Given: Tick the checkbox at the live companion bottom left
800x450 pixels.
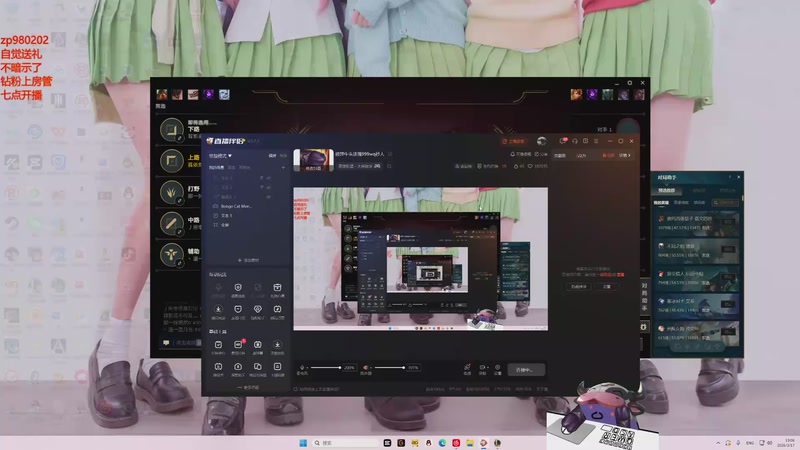Looking at the screenshot, I should 296,389.
